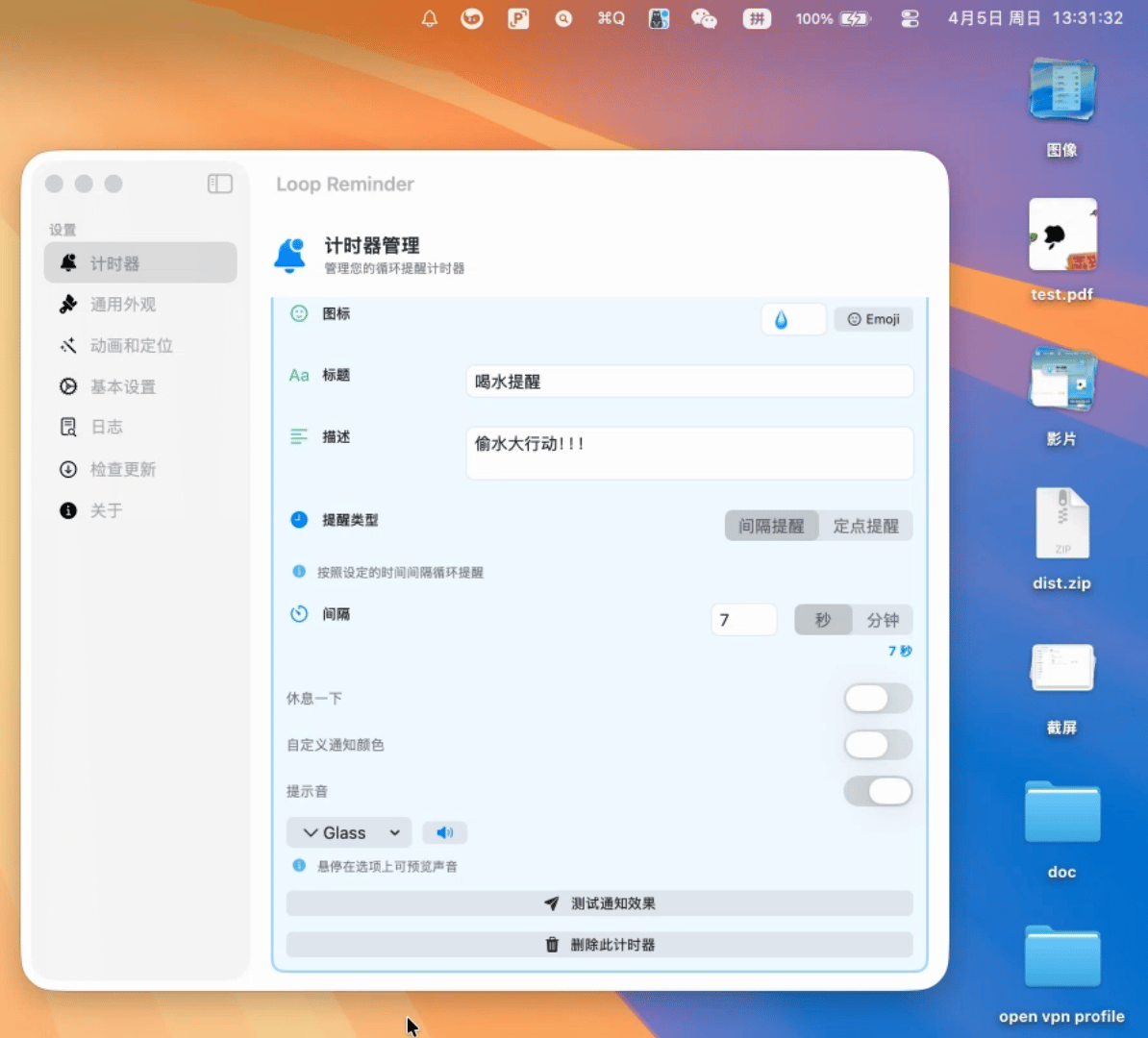Open the notification bell in menu bar
Viewport: 1148px width, 1038px height.
point(430,18)
